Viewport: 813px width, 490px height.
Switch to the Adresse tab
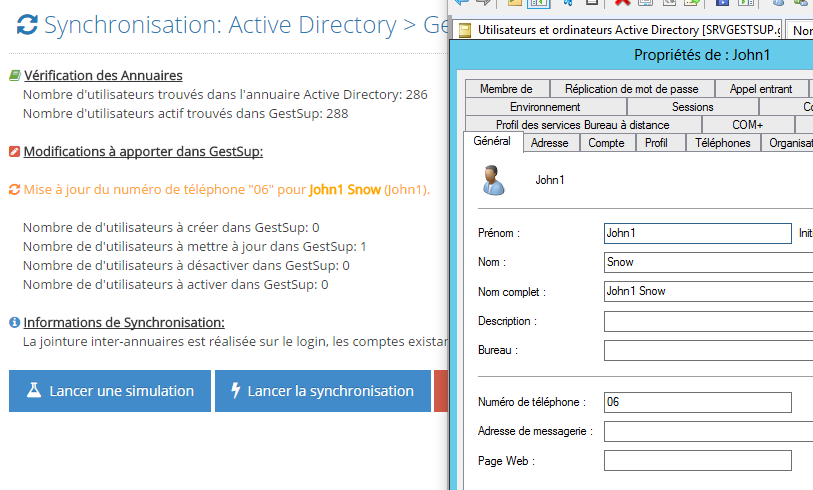pyautogui.click(x=550, y=143)
